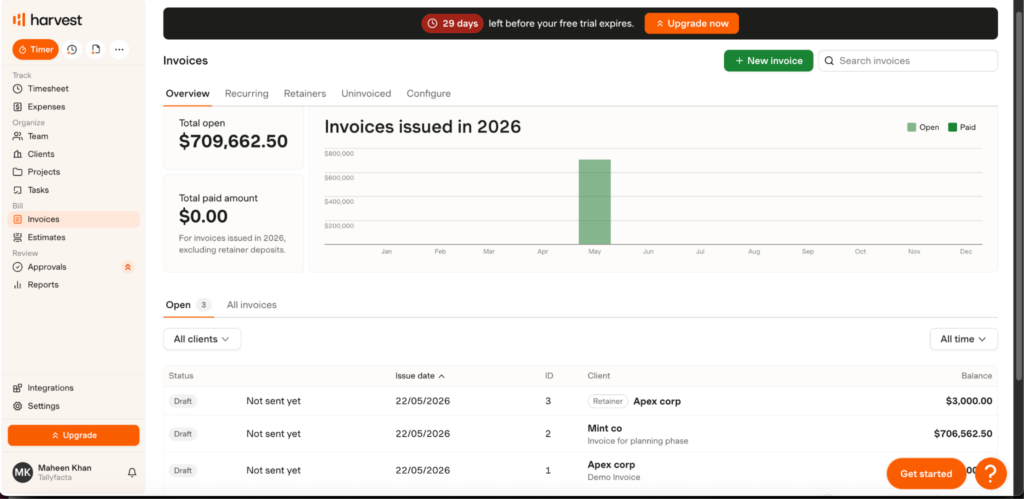The image size is (1024, 499).
Task: Open the three-dot more options icon
Action: click(x=119, y=50)
